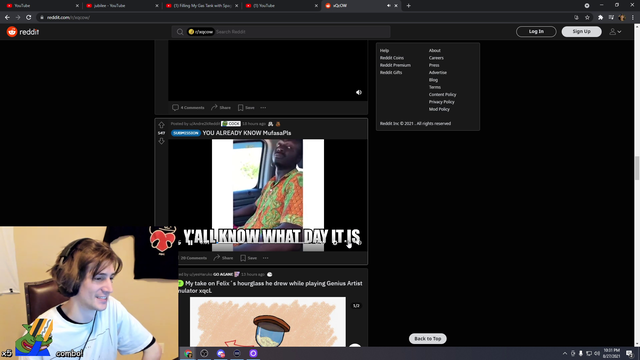
Task: Mute the xQcOW tab audio icon
Action: point(388,6)
